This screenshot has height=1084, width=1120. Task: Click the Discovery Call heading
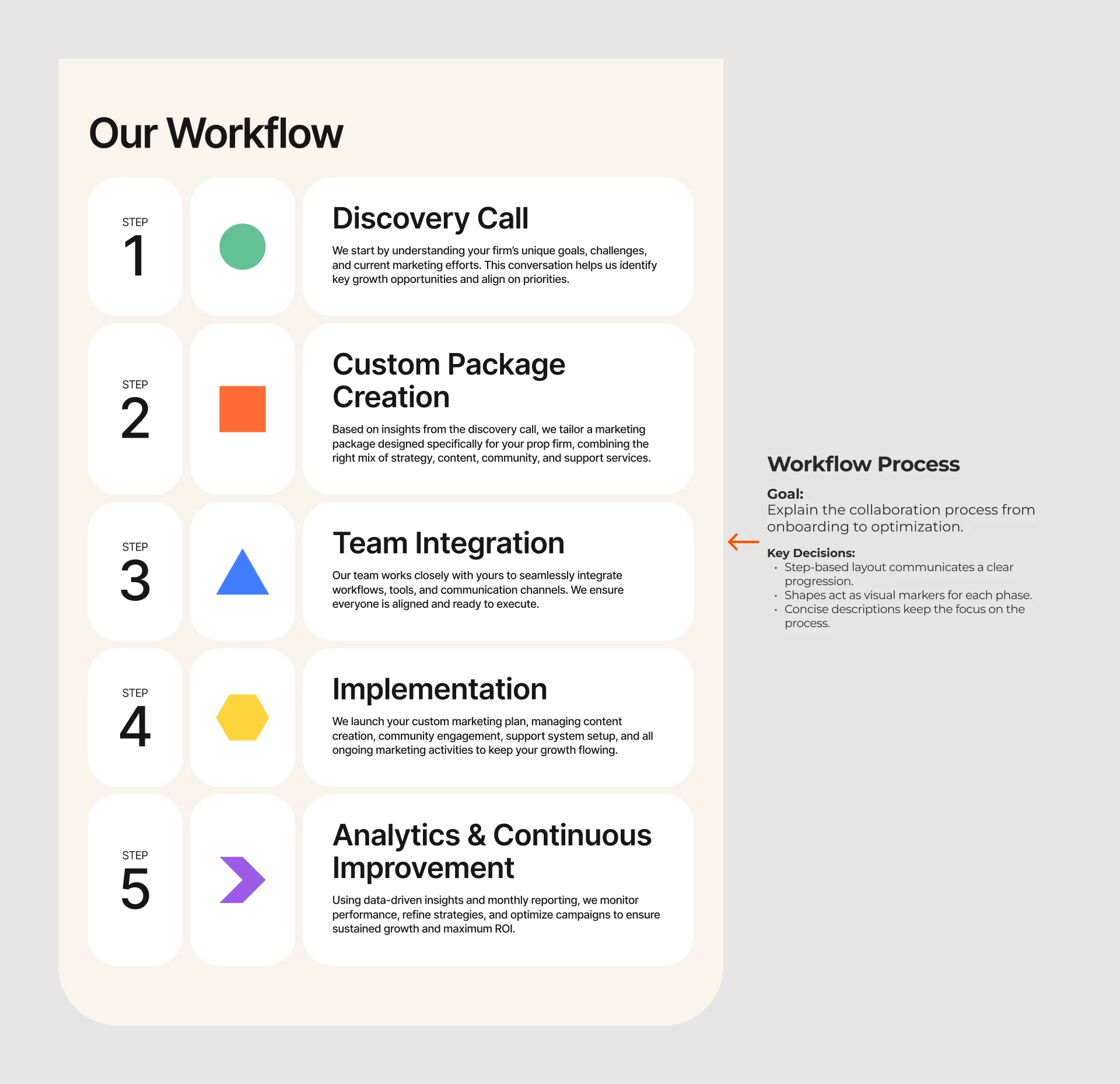coord(430,219)
